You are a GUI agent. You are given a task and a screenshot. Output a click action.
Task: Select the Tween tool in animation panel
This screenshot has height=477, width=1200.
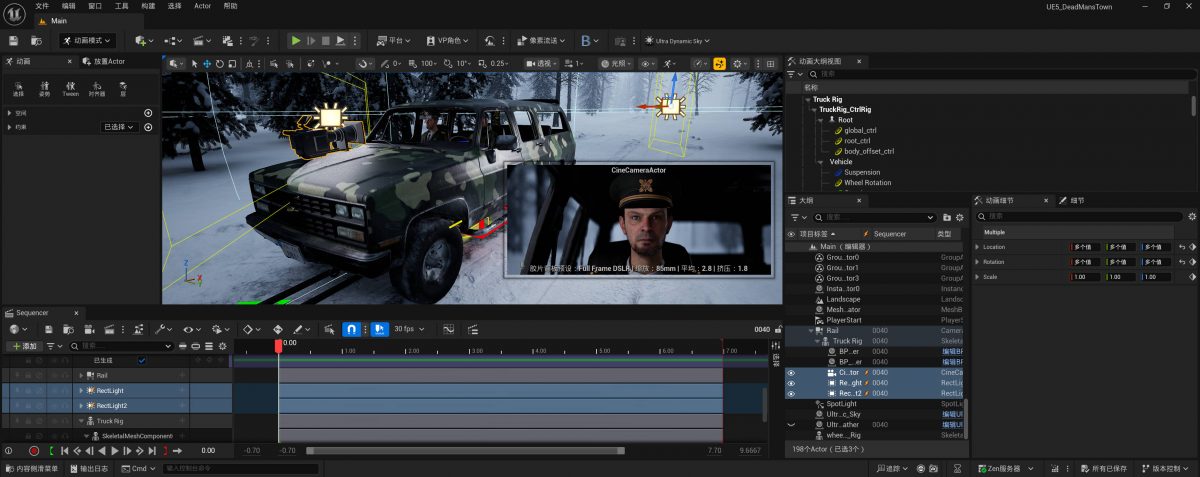coord(71,88)
